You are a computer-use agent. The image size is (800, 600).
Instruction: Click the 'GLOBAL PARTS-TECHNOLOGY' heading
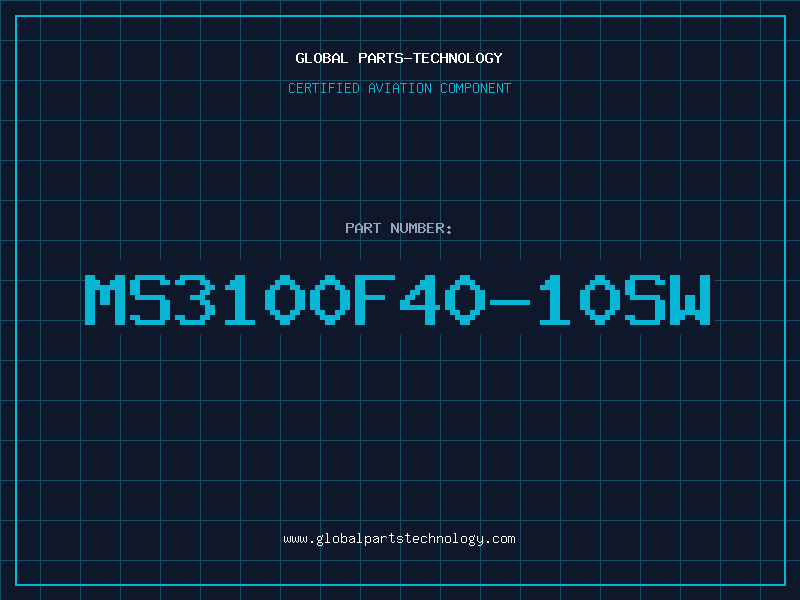[399, 58]
